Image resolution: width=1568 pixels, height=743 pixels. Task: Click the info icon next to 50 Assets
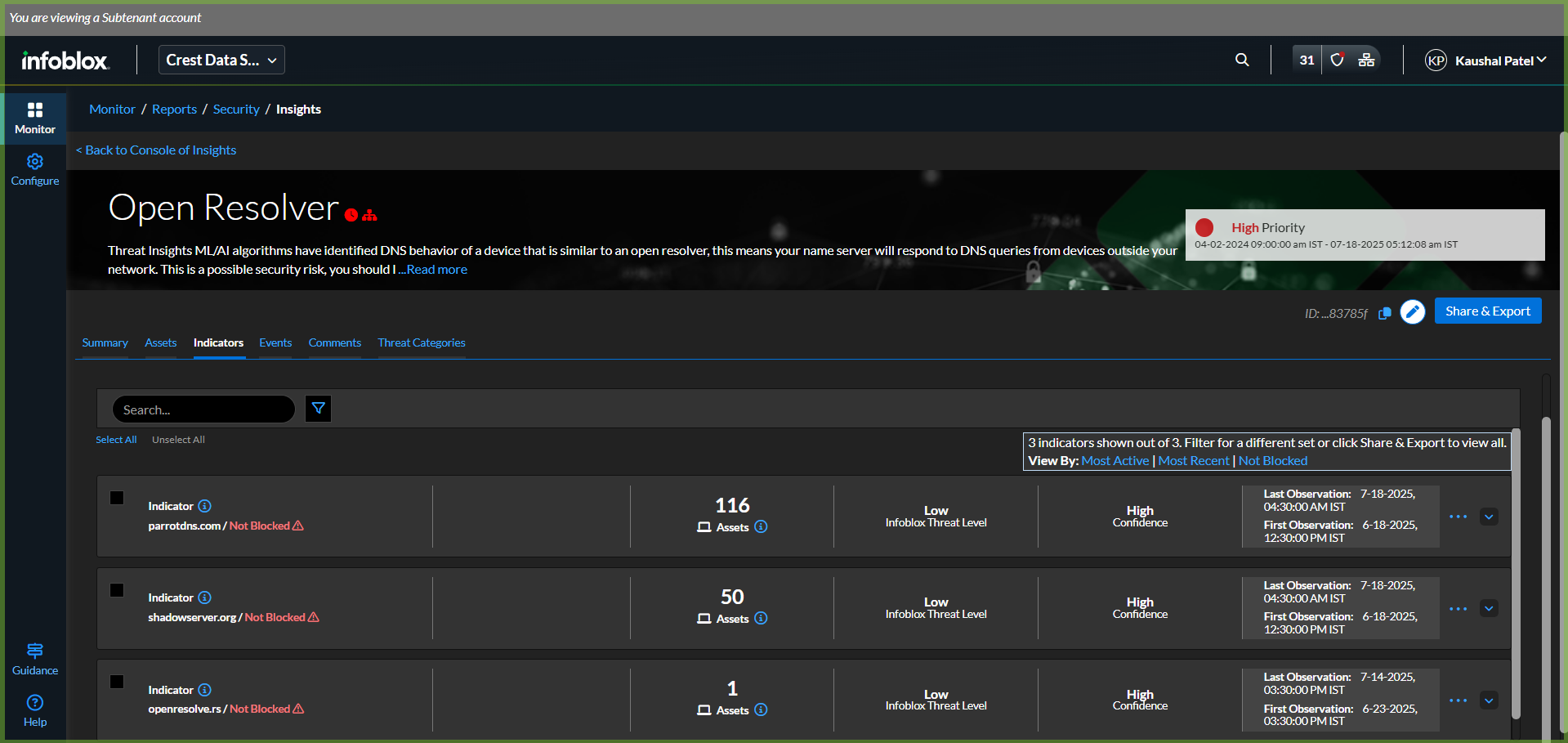click(x=761, y=618)
